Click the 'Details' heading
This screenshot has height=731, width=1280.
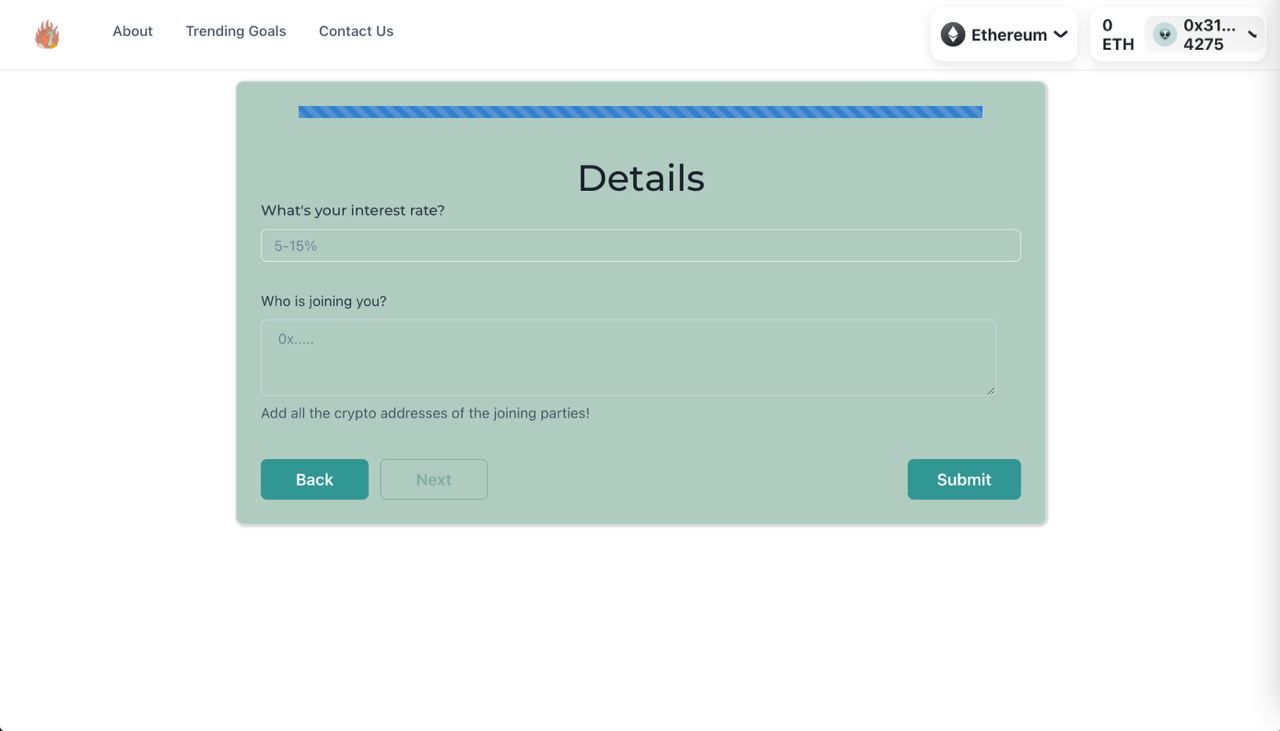point(641,178)
